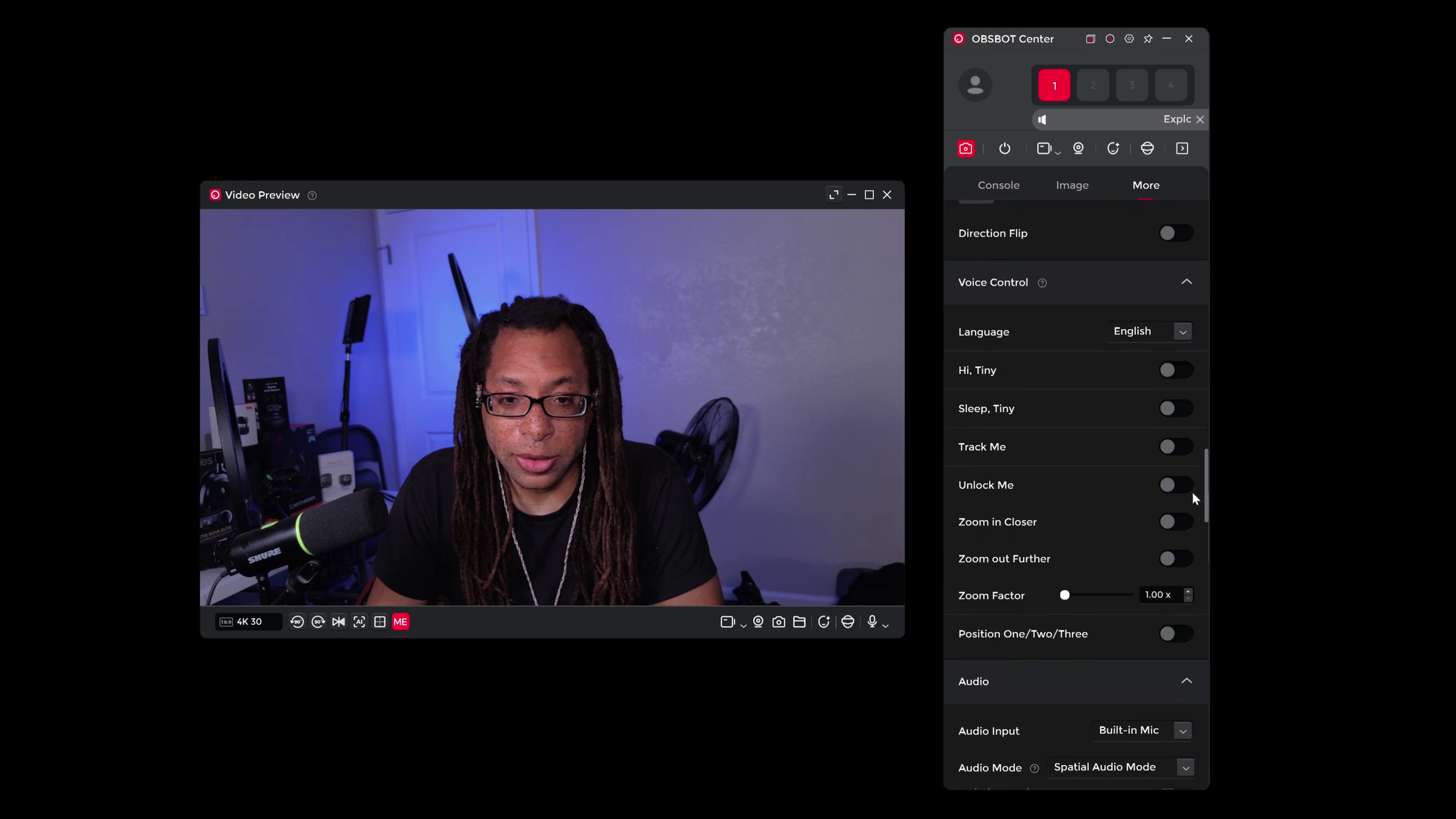This screenshot has width=1456, height=819.
Task: Turn on Direction Flip
Action: (x=1175, y=233)
